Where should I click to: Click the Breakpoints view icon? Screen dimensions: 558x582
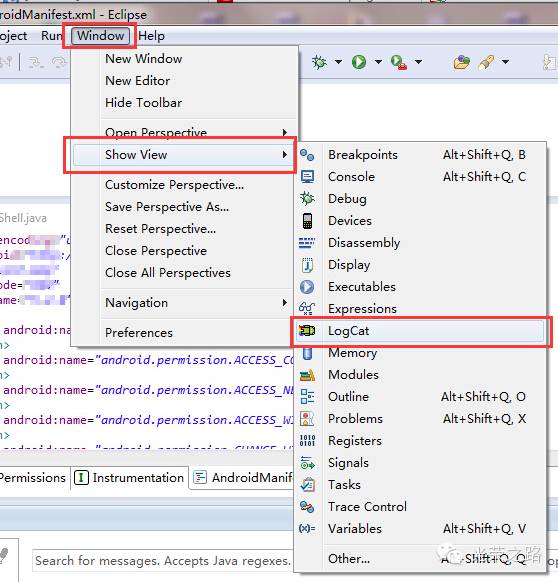click(x=307, y=155)
